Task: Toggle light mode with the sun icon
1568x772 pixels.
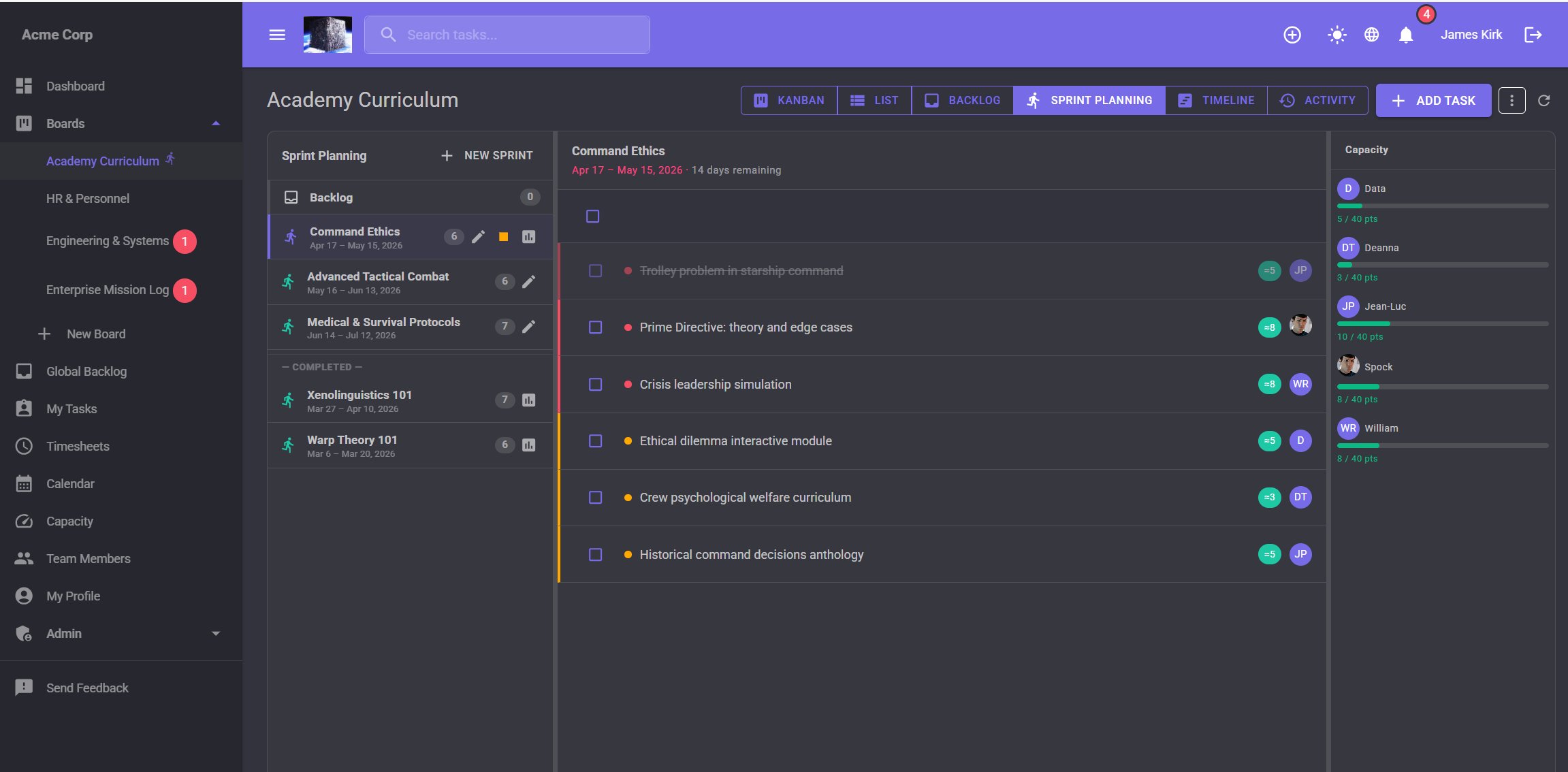Action: pos(1337,35)
